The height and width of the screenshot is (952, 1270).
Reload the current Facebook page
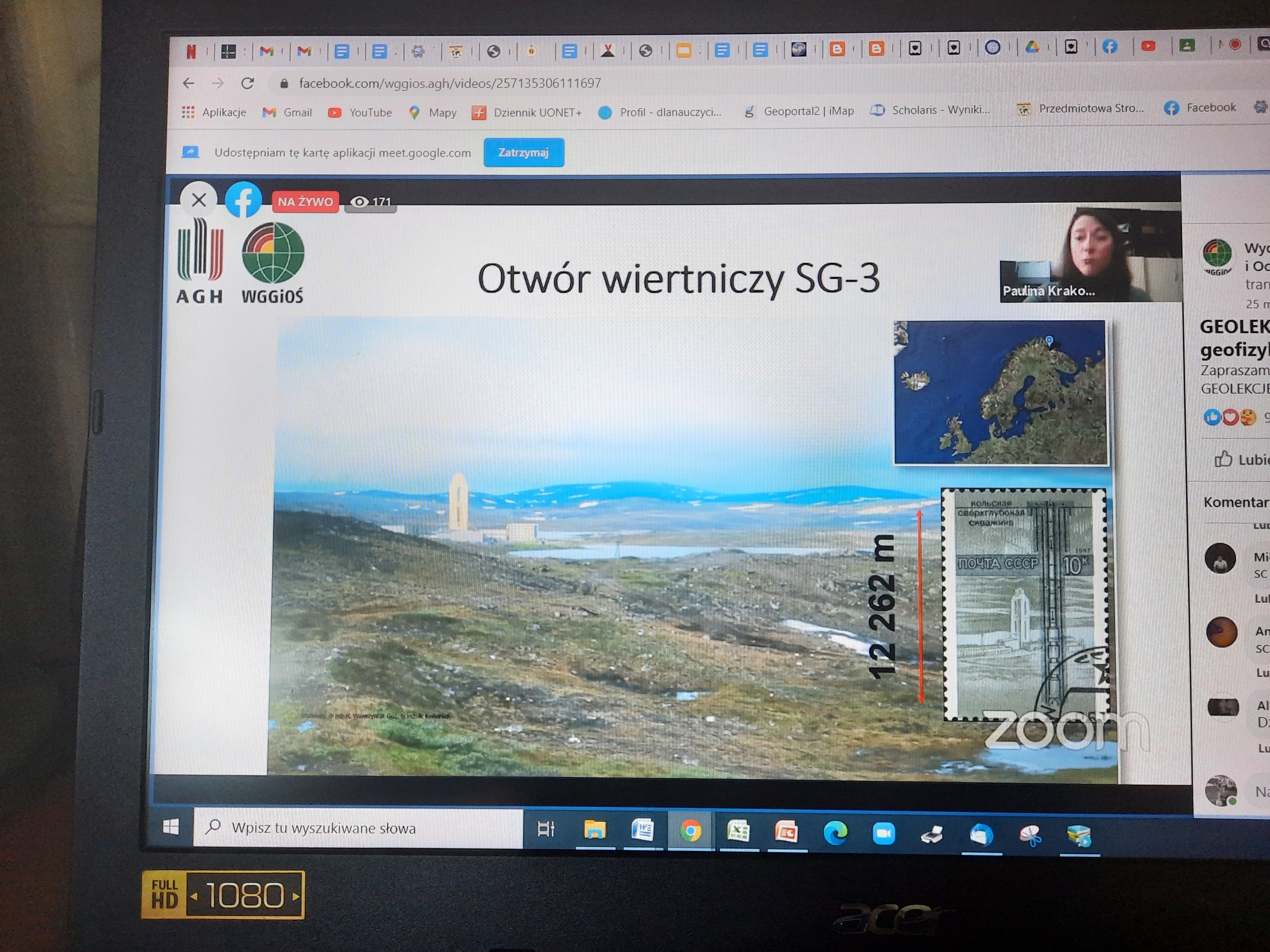[247, 83]
